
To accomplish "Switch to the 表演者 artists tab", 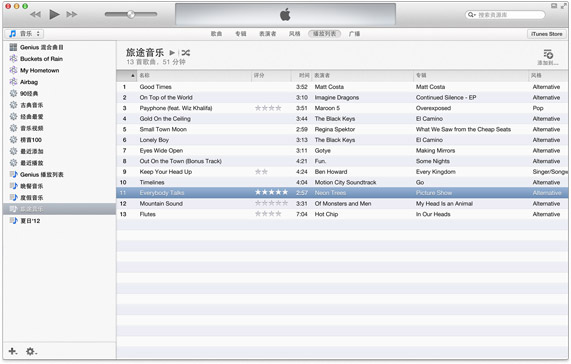I will [268, 34].
